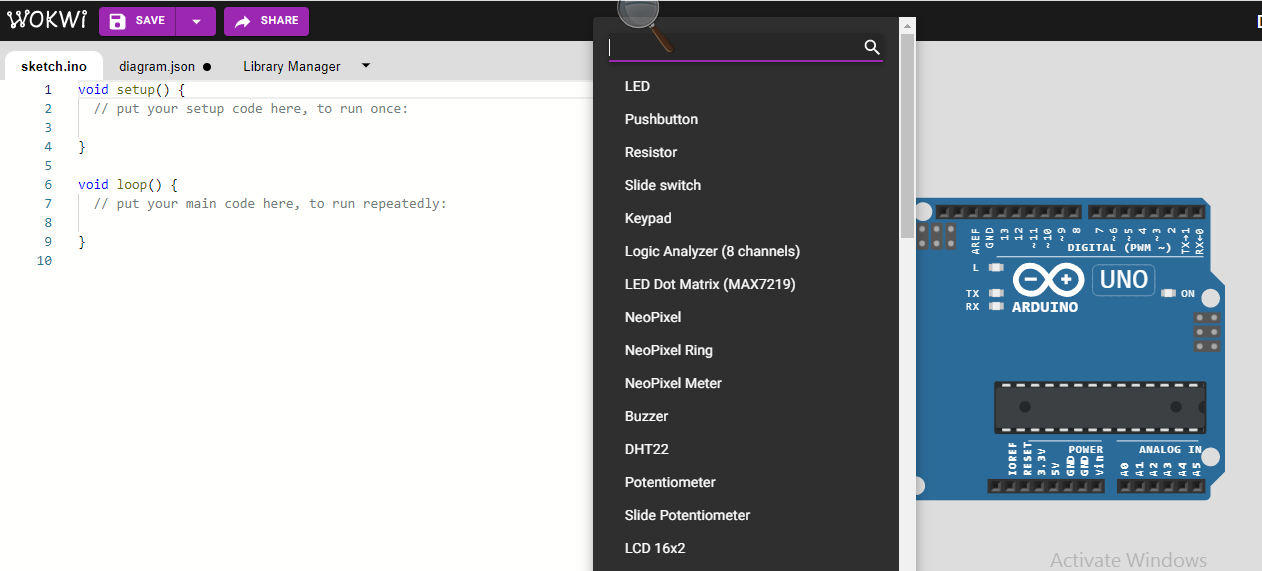Expand the file tabs dropdown arrow
The image size is (1262, 571).
coord(366,66)
